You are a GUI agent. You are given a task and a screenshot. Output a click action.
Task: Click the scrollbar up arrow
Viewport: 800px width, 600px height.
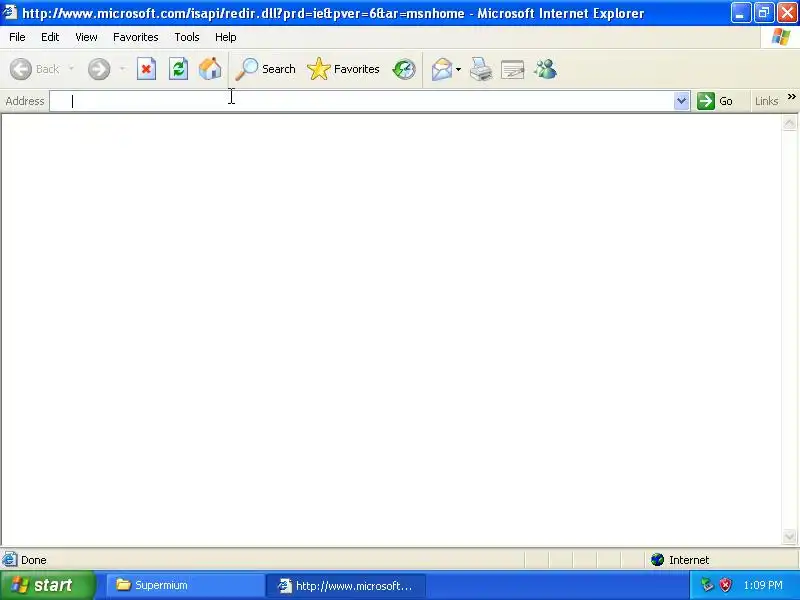coord(789,123)
